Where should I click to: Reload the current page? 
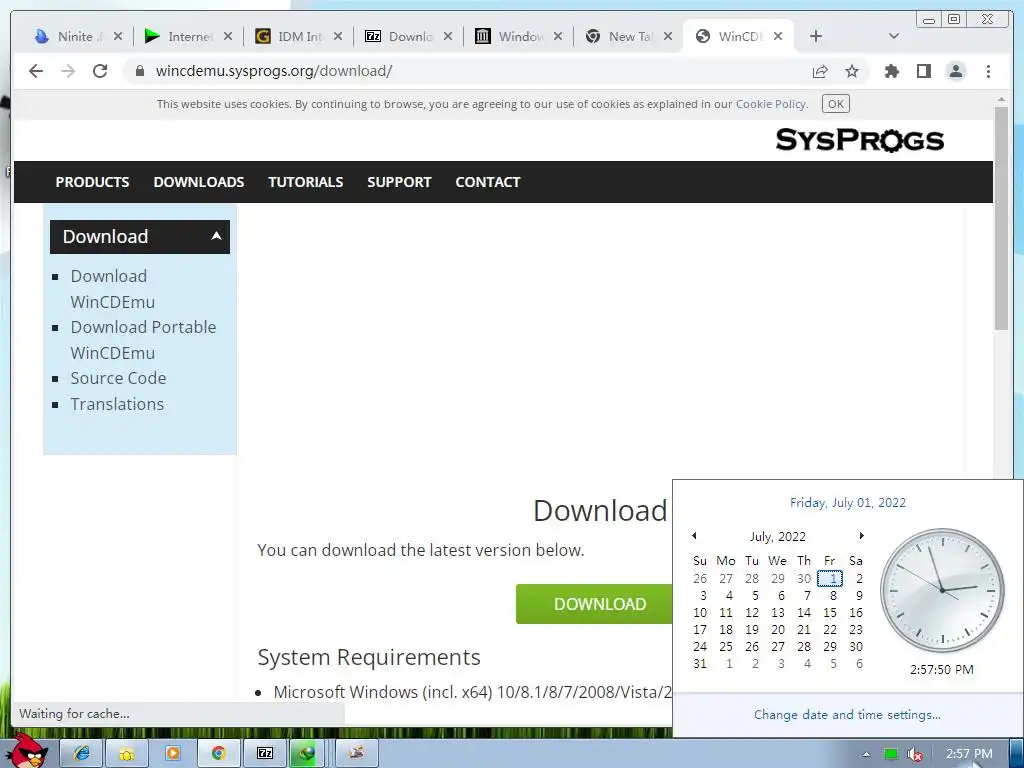100,71
